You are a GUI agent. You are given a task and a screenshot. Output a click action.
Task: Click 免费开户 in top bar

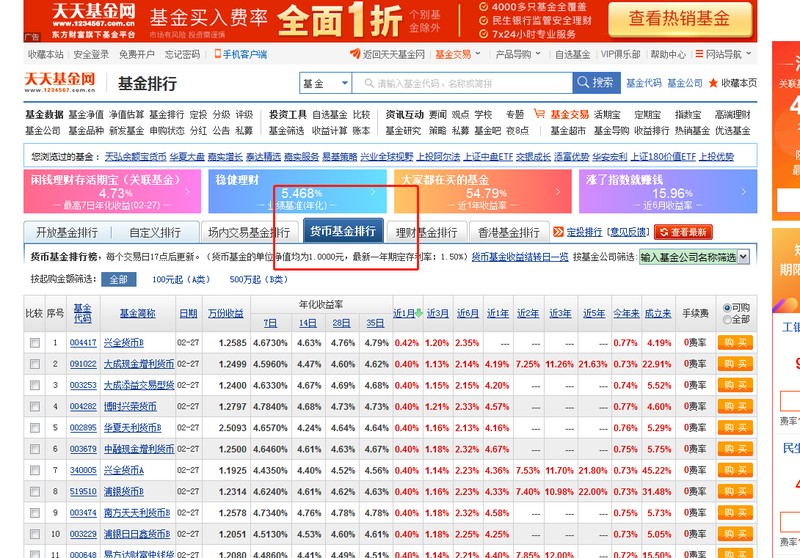coord(136,54)
